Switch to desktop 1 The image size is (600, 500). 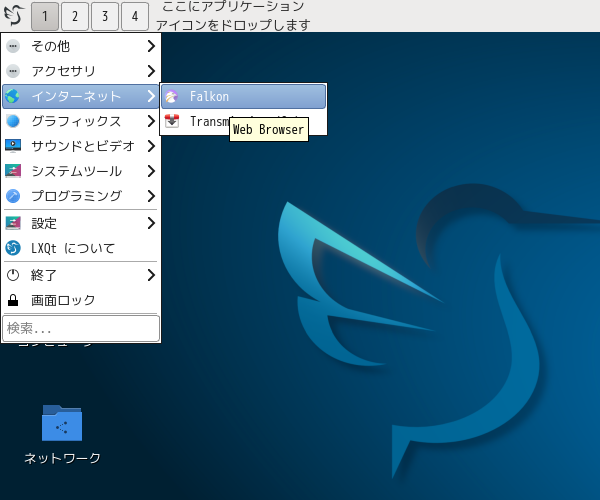(x=45, y=16)
